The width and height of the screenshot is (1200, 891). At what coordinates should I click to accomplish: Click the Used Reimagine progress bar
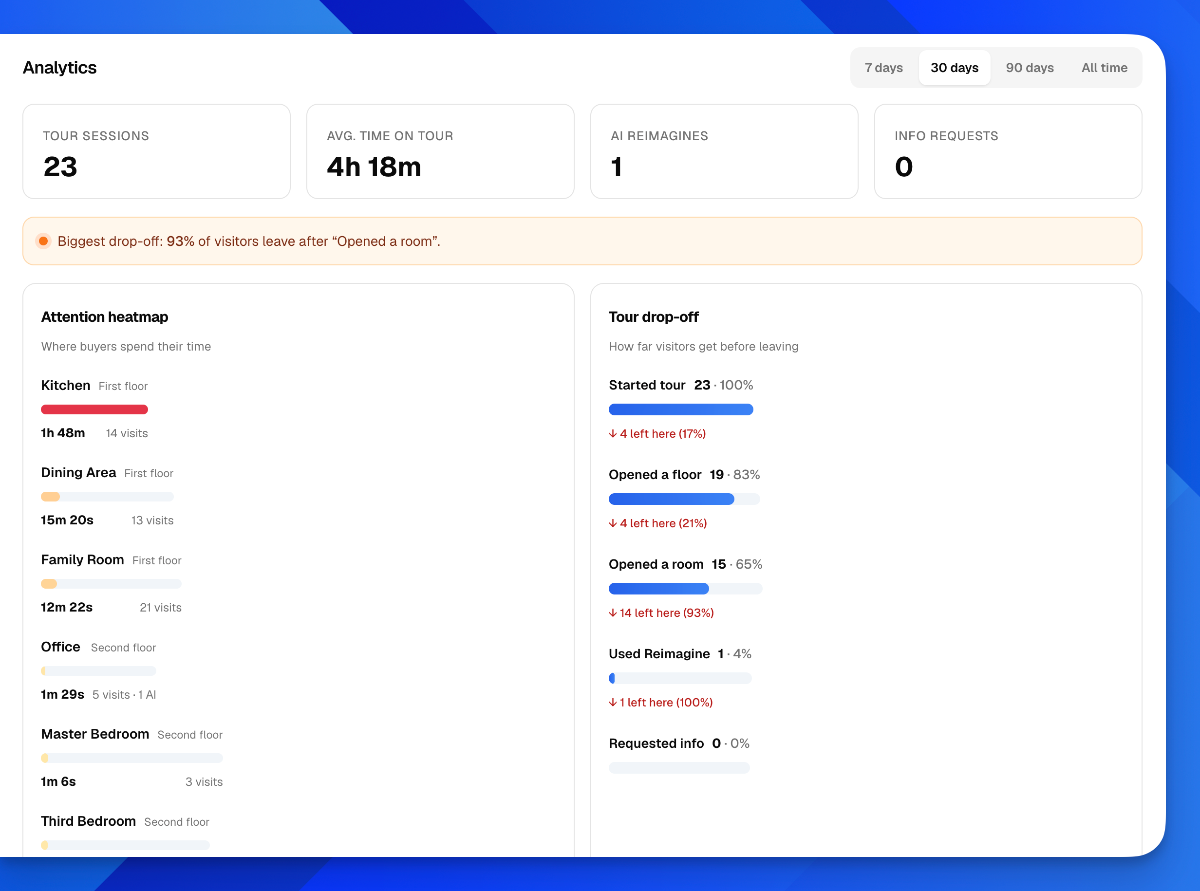pos(680,678)
